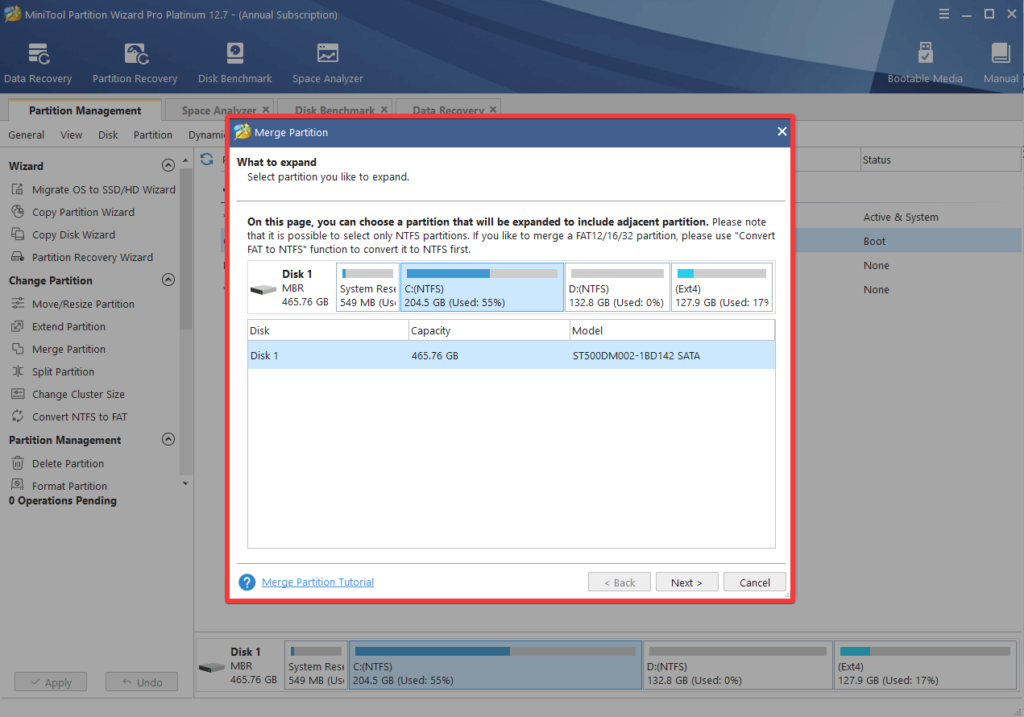Click Next button in Merge Partition dialog
The width and height of the screenshot is (1024, 717).
686,582
